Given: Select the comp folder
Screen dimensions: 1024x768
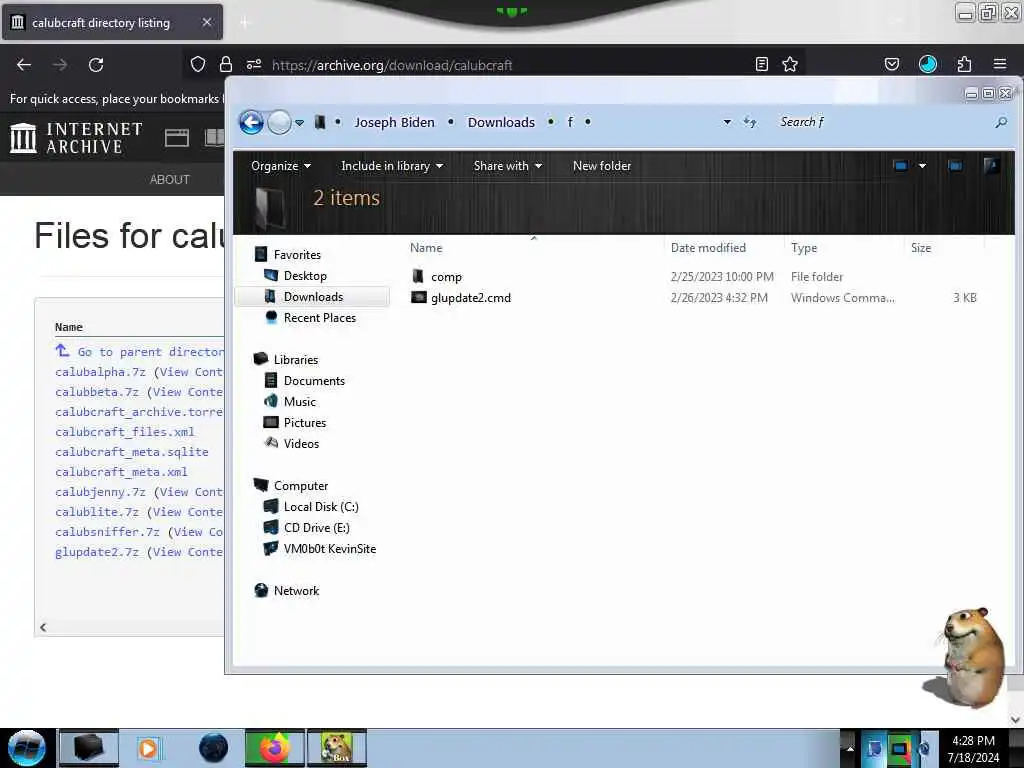Looking at the screenshot, I should point(446,277).
